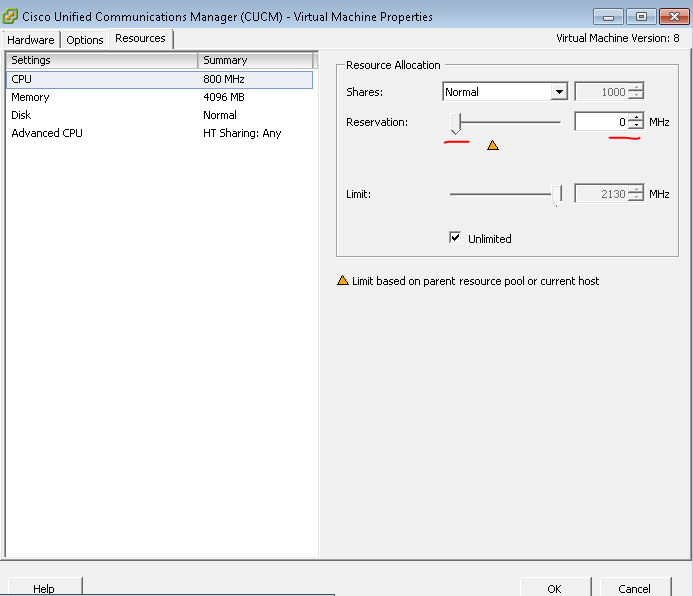Switch to the Options tab

pyautogui.click(x=84, y=40)
